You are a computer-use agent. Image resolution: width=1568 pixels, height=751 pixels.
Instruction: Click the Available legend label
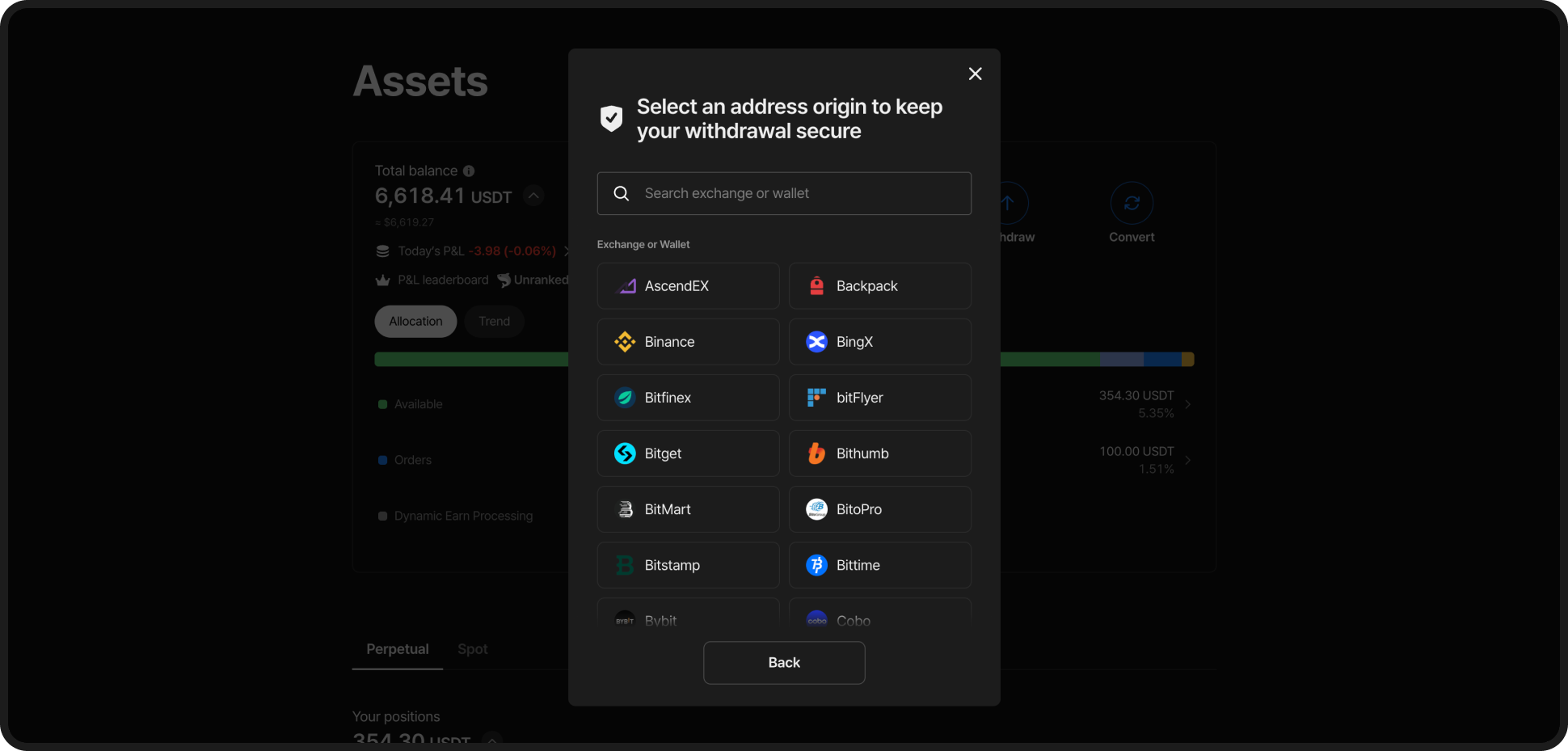click(418, 404)
